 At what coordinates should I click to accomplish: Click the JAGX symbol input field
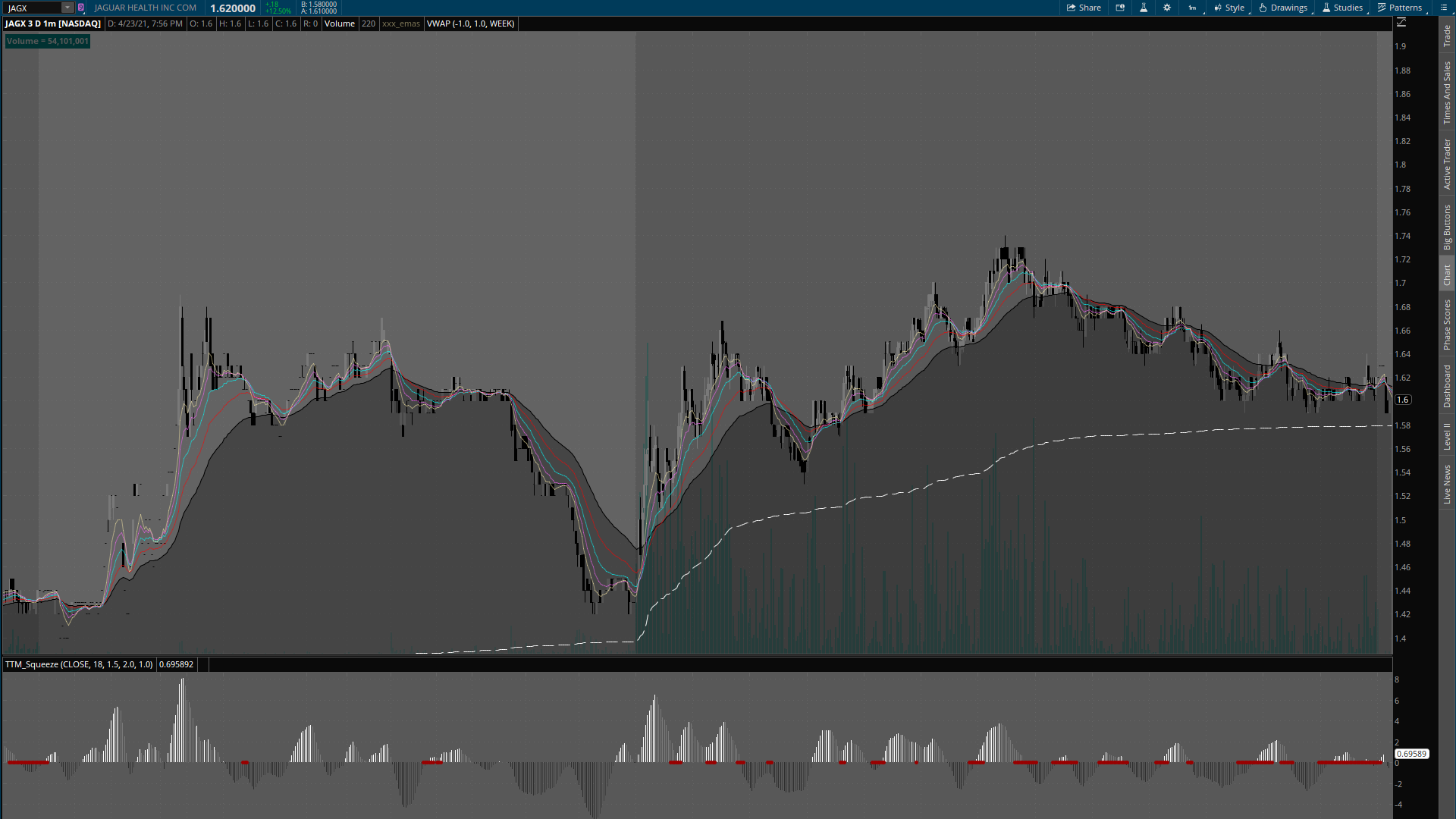coord(32,8)
